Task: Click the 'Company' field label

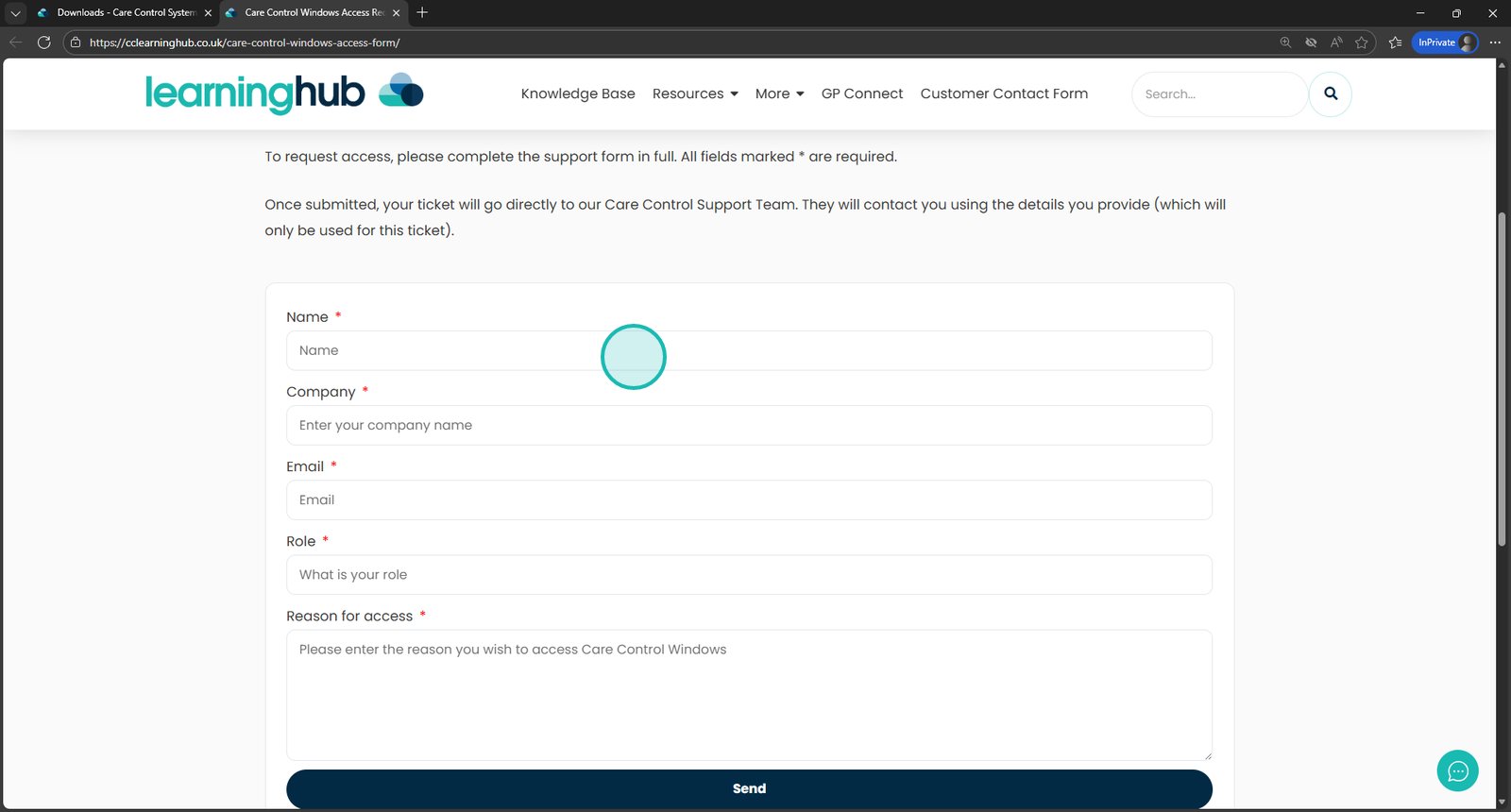Action: pos(321,392)
